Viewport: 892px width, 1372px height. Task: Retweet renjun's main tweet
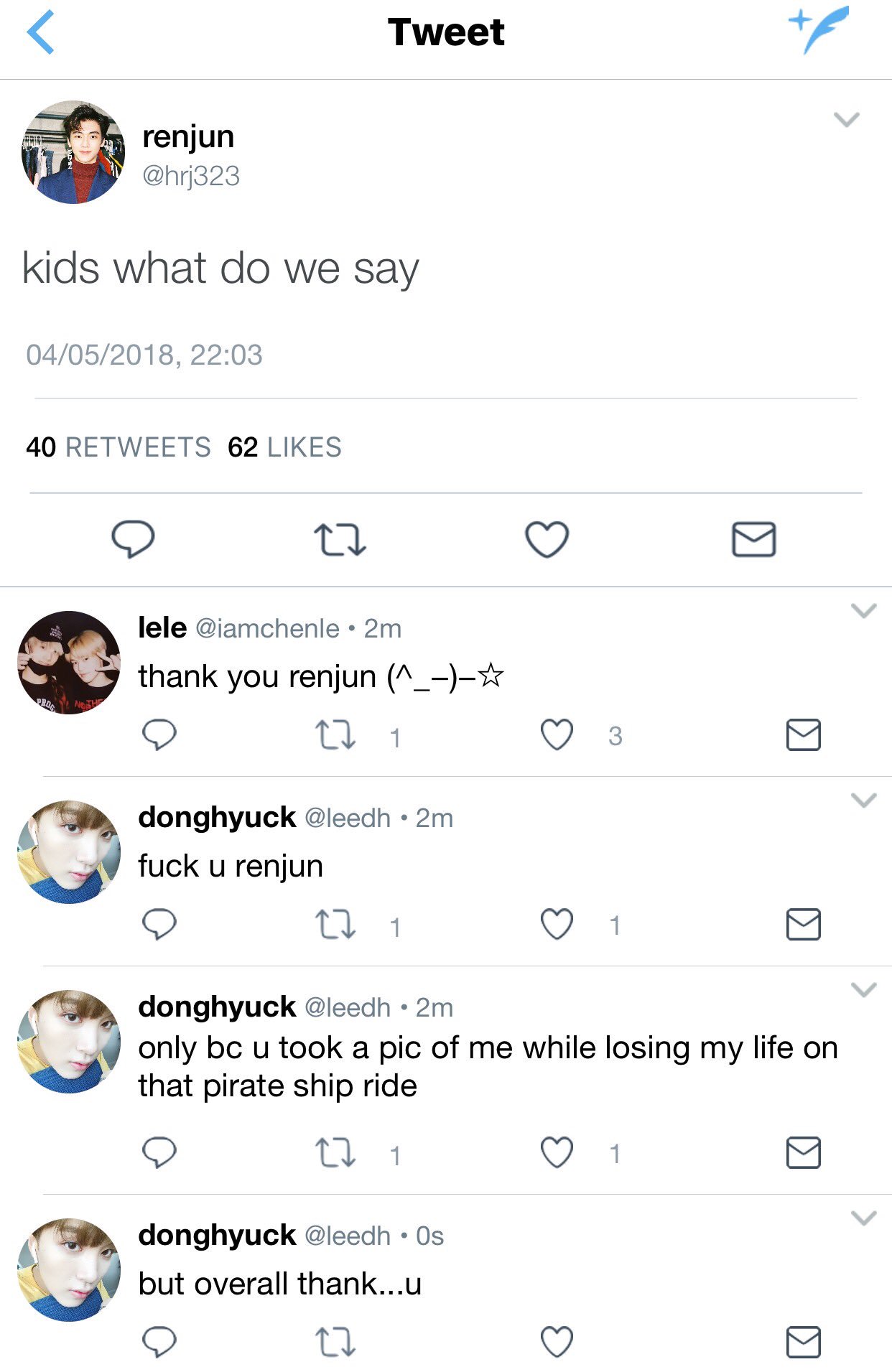tap(340, 540)
